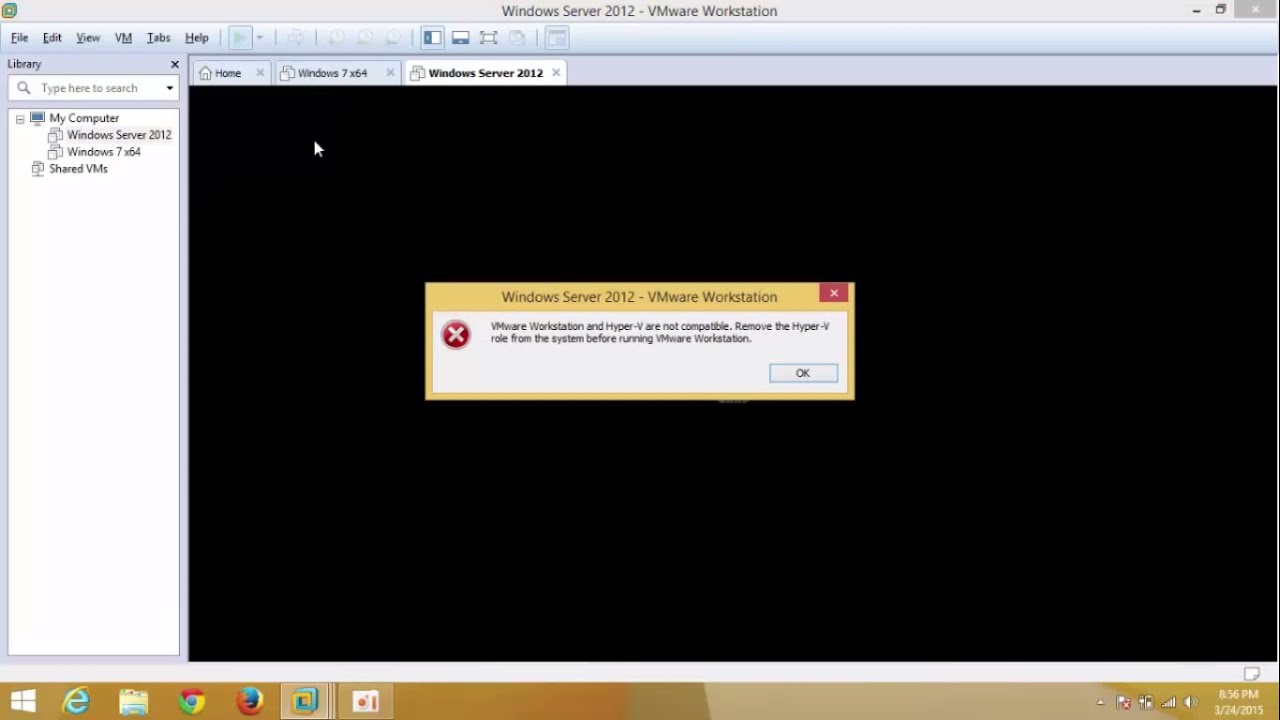Screen dimensions: 1280x720
Task: Click the message log icon in status bar
Action: (x=1251, y=673)
